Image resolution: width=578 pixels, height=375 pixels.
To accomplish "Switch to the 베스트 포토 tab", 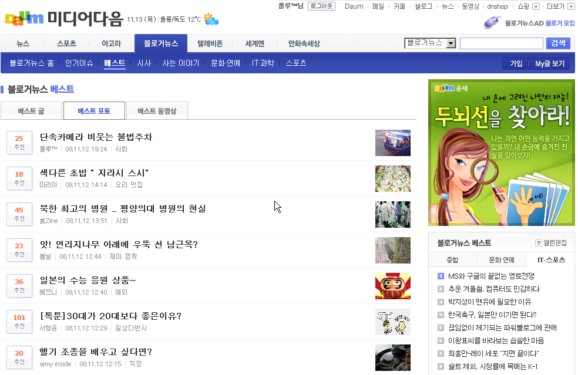I will (94, 111).
